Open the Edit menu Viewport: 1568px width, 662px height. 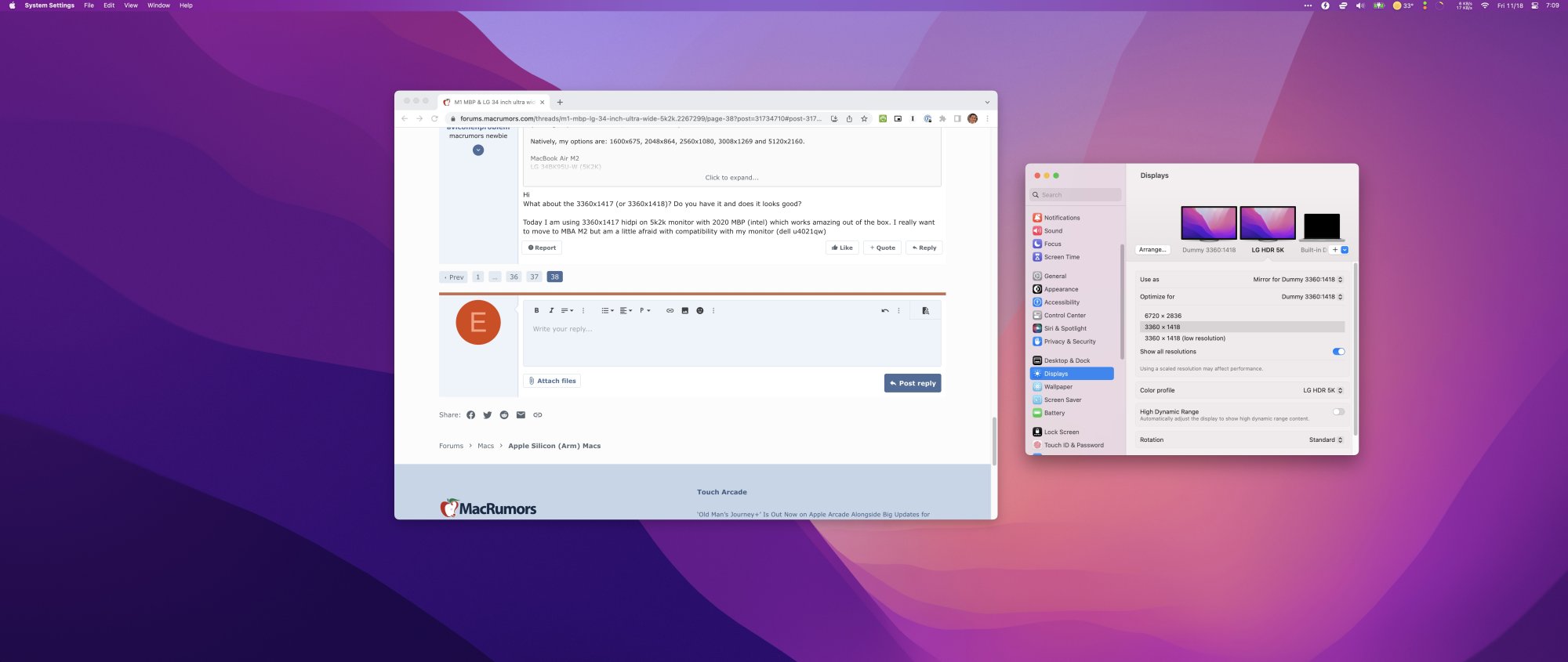(109, 5)
